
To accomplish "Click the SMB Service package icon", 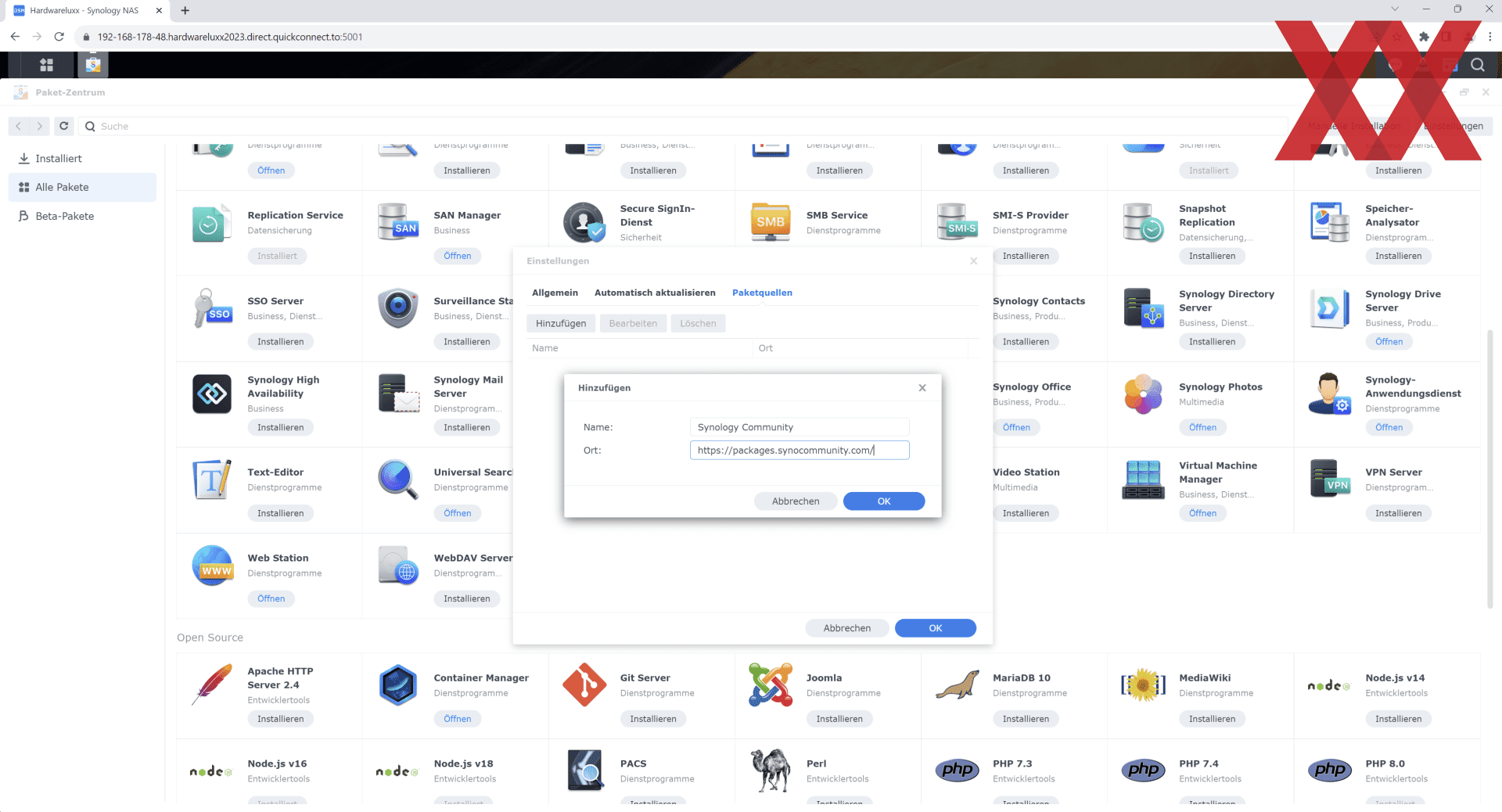I will point(771,222).
